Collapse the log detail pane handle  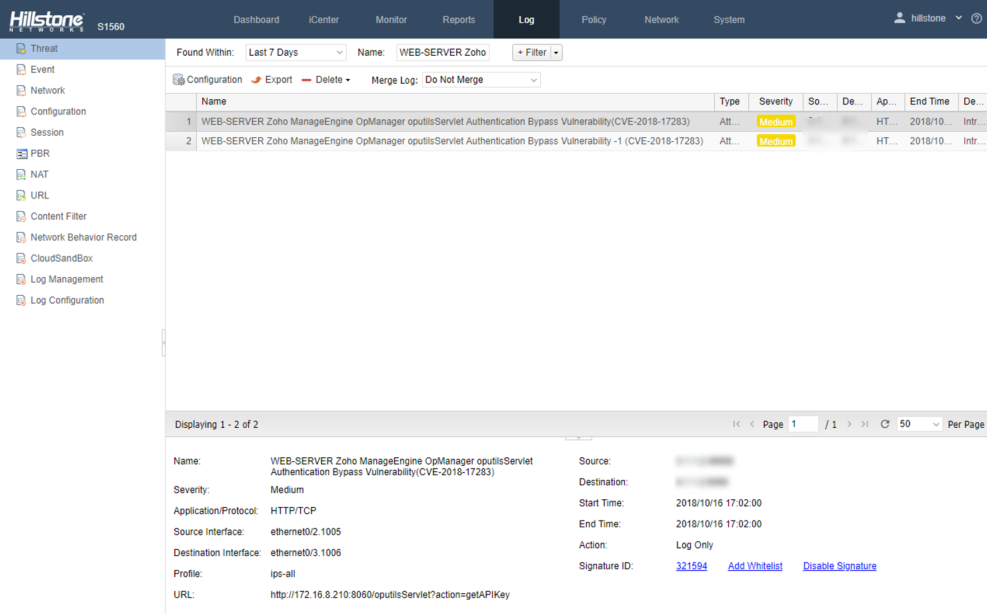point(578,438)
